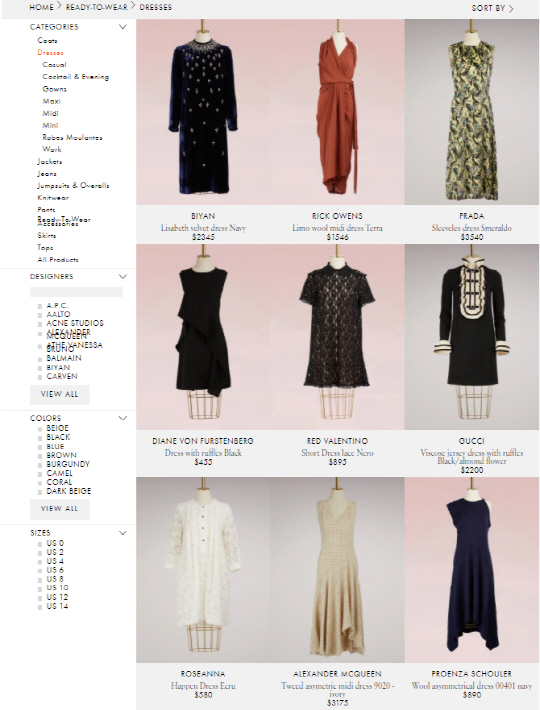Open Gowns subcategory
540x710 pixels.
pyautogui.click(x=54, y=89)
